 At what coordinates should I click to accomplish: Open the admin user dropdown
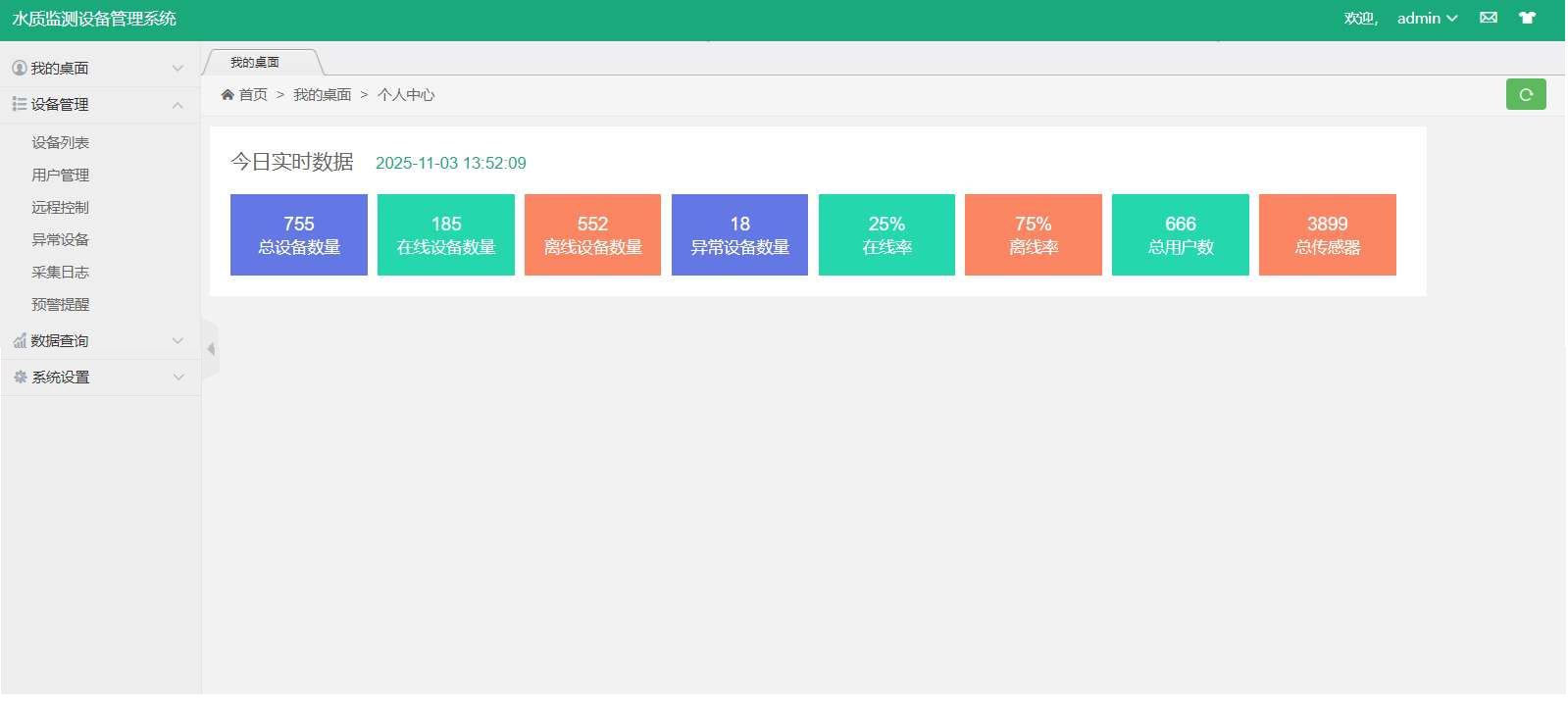1427,19
